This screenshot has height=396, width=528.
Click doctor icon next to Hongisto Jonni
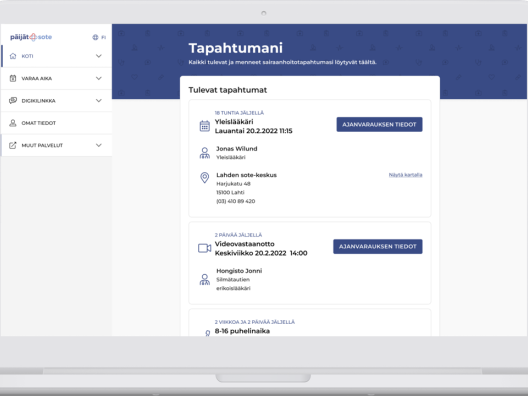click(x=204, y=279)
